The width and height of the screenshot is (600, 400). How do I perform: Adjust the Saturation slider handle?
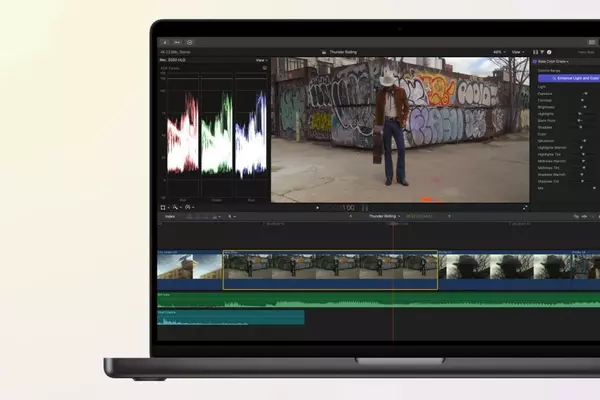point(584,141)
